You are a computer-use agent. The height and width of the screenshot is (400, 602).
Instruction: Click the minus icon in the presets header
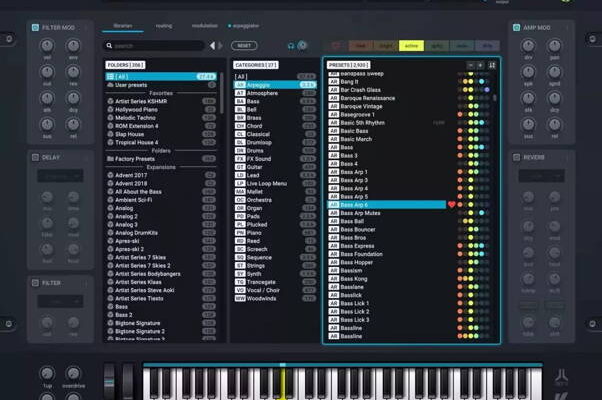pyautogui.click(x=470, y=65)
